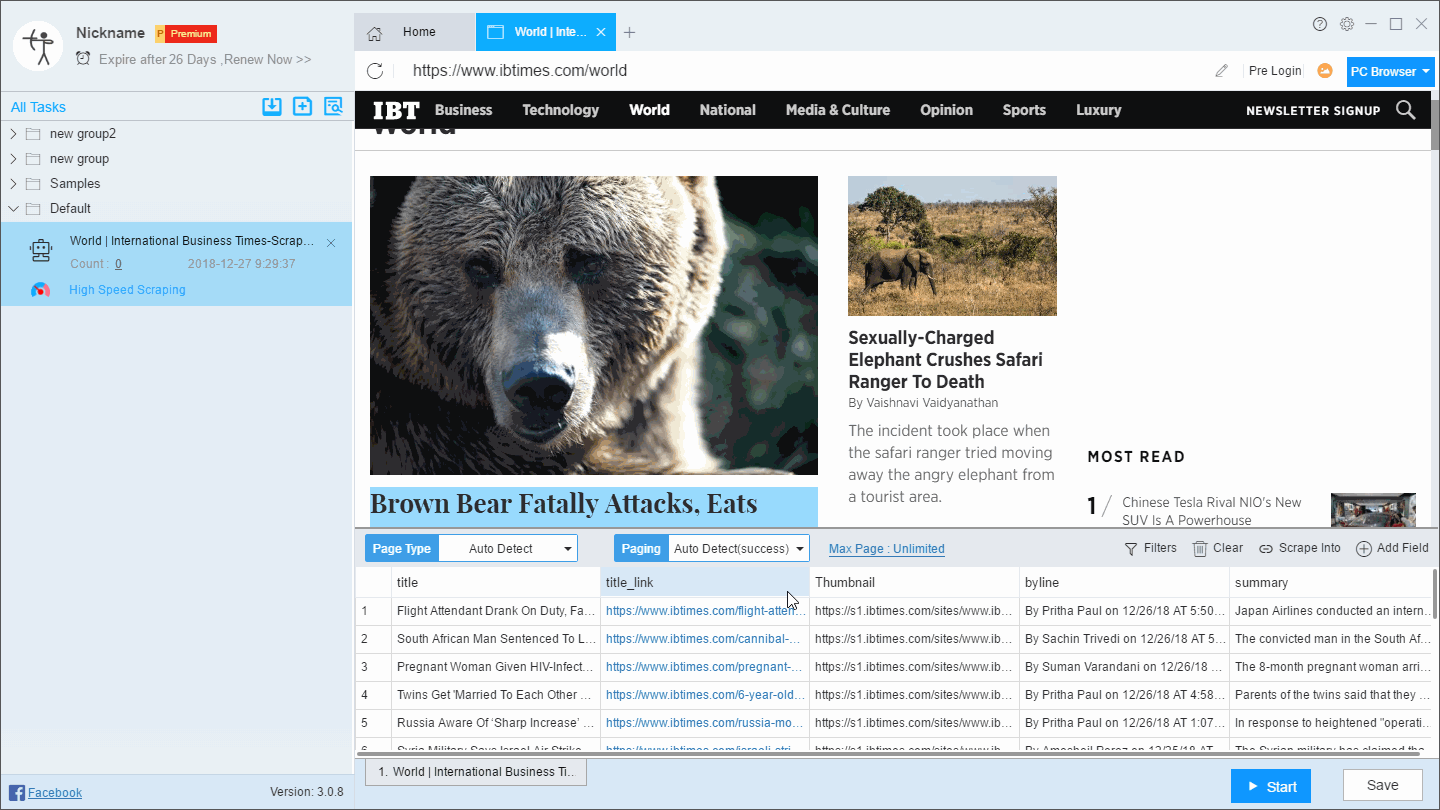Screen dimensions: 1440x810
Task: Open Sexually-Charged Elephant article headline
Action: (945, 359)
